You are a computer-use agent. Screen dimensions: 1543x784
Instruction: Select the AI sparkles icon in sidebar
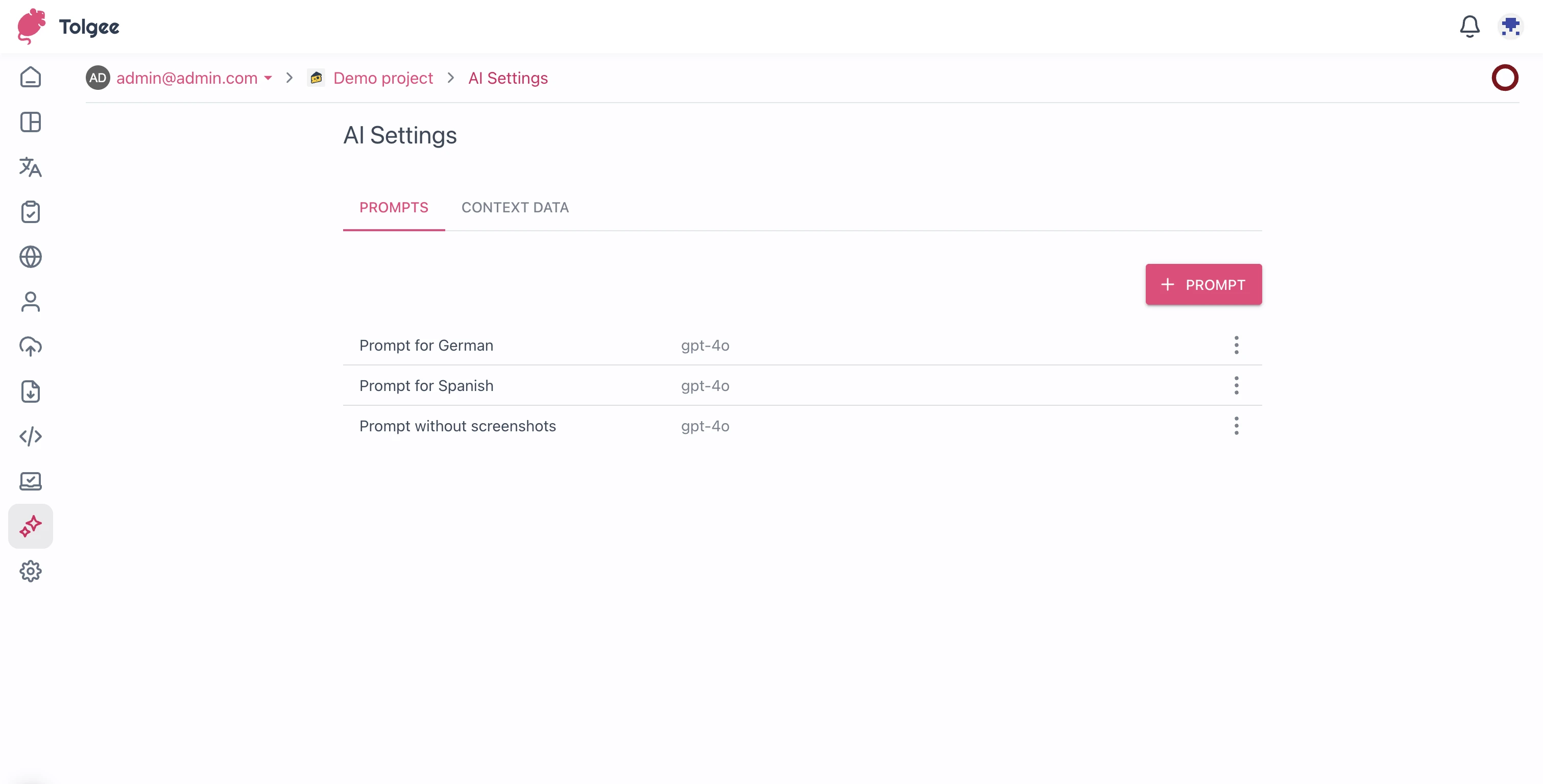[30, 526]
